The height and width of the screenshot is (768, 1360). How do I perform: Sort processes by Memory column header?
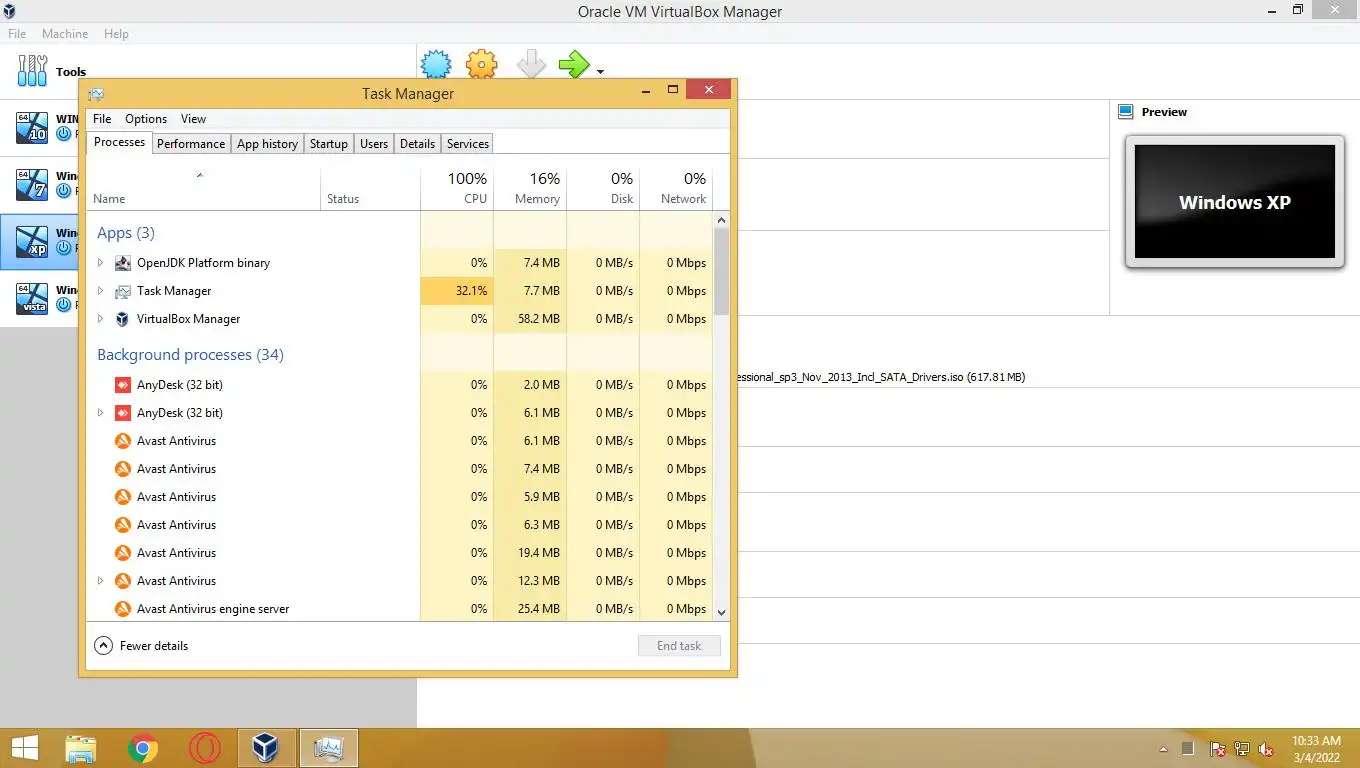[530, 187]
